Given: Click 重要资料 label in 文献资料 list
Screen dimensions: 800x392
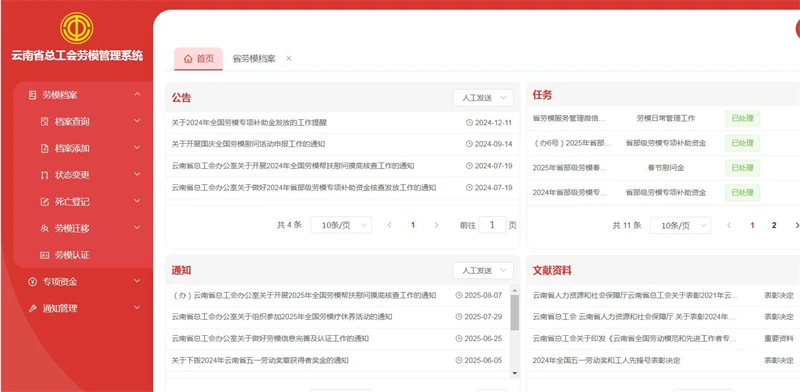Looking at the screenshot, I should coord(779,338).
